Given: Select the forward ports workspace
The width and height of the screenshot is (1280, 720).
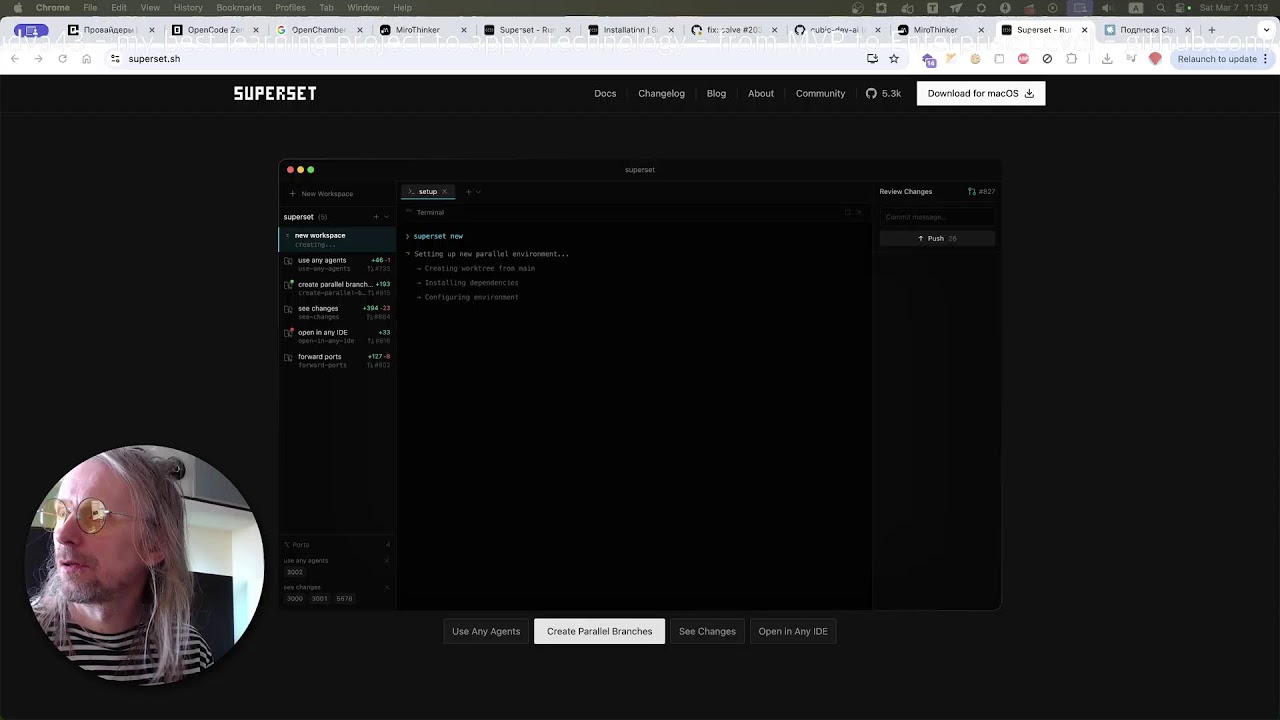Looking at the screenshot, I should [x=337, y=360].
